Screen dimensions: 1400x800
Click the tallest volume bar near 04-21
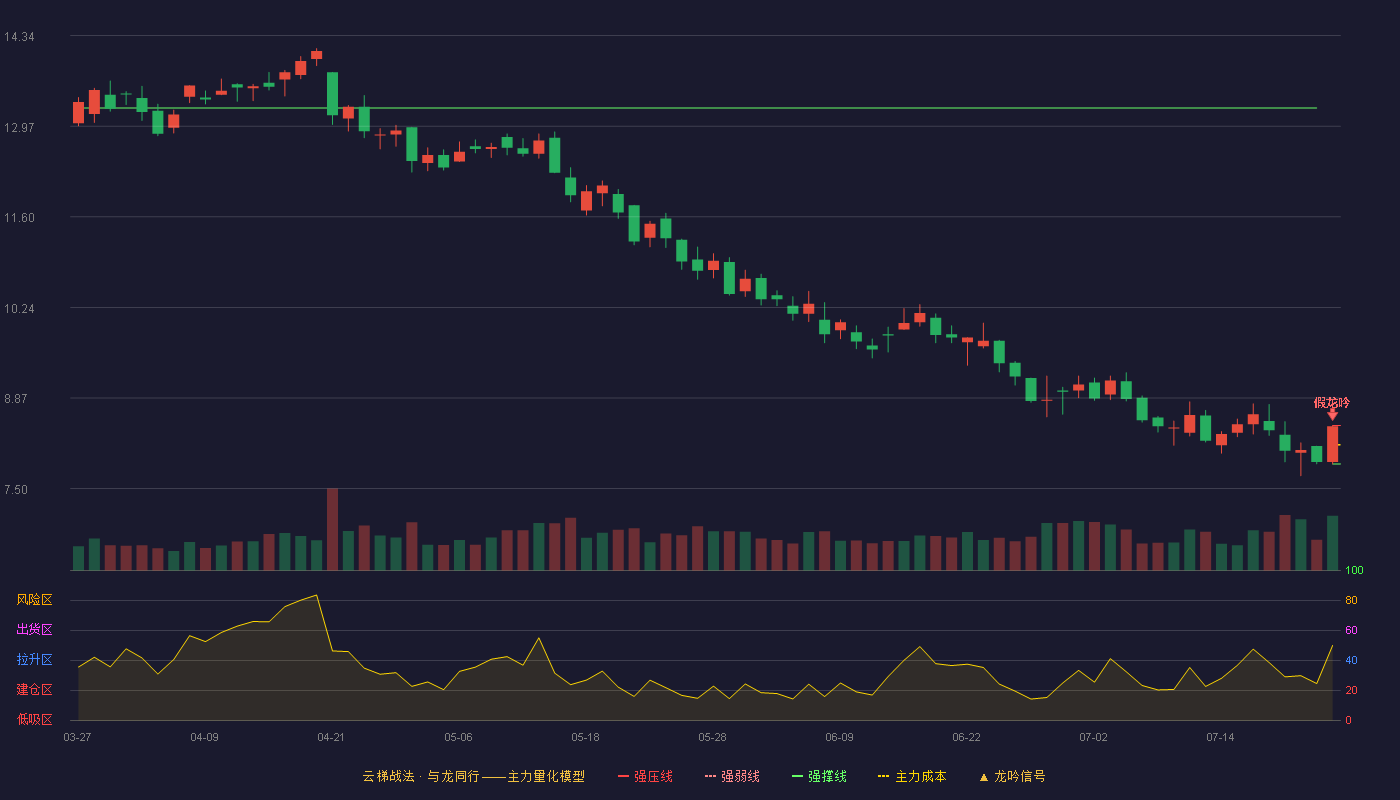[332, 529]
